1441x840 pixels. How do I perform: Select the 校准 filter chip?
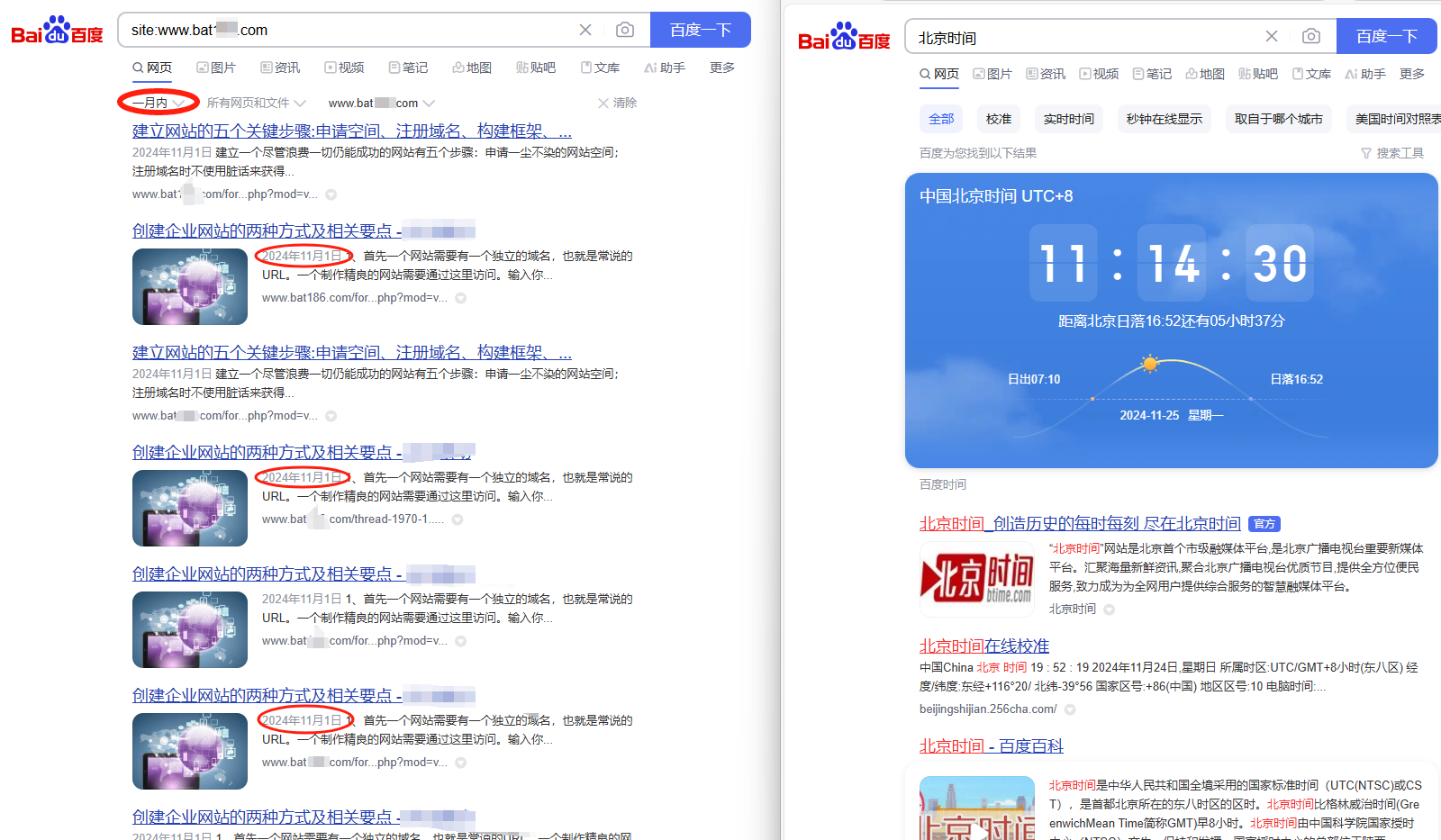(999, 119)
